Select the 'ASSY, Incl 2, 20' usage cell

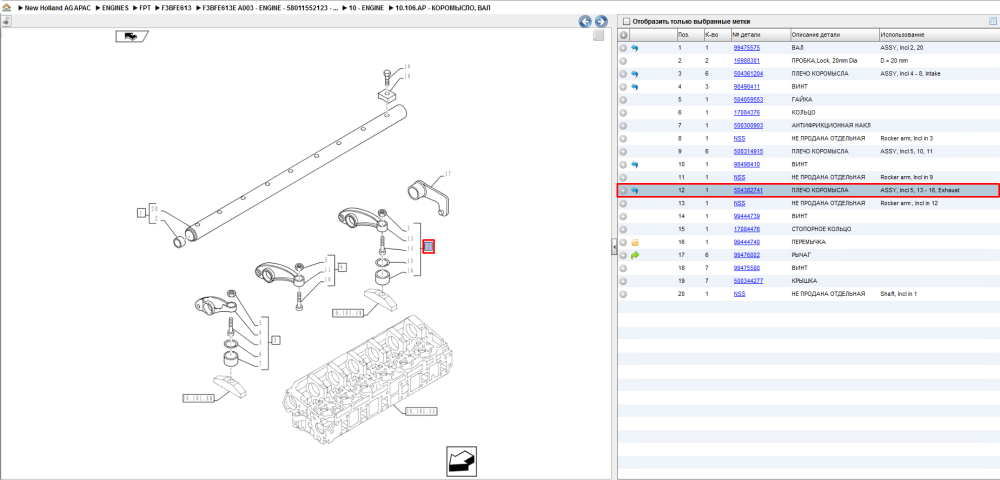[x=901, y=48]
